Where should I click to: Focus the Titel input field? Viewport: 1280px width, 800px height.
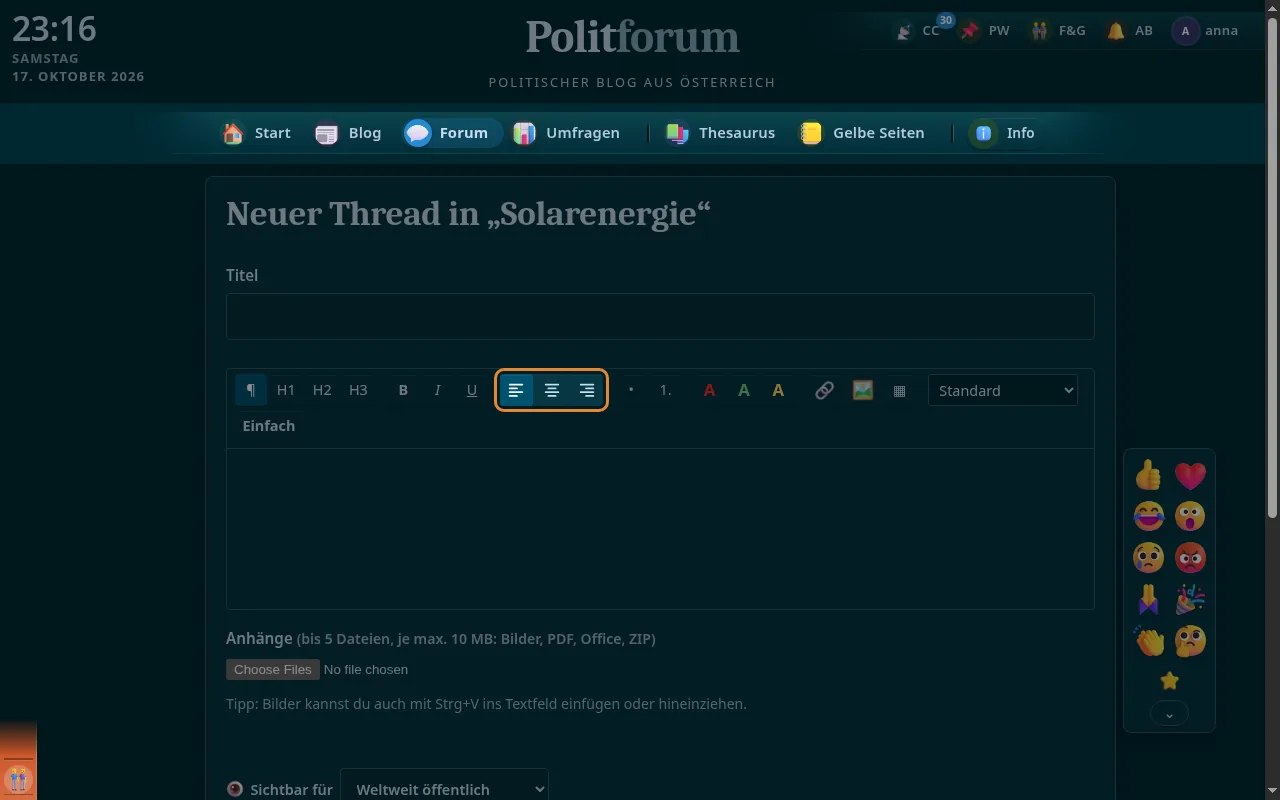(660, 316)
